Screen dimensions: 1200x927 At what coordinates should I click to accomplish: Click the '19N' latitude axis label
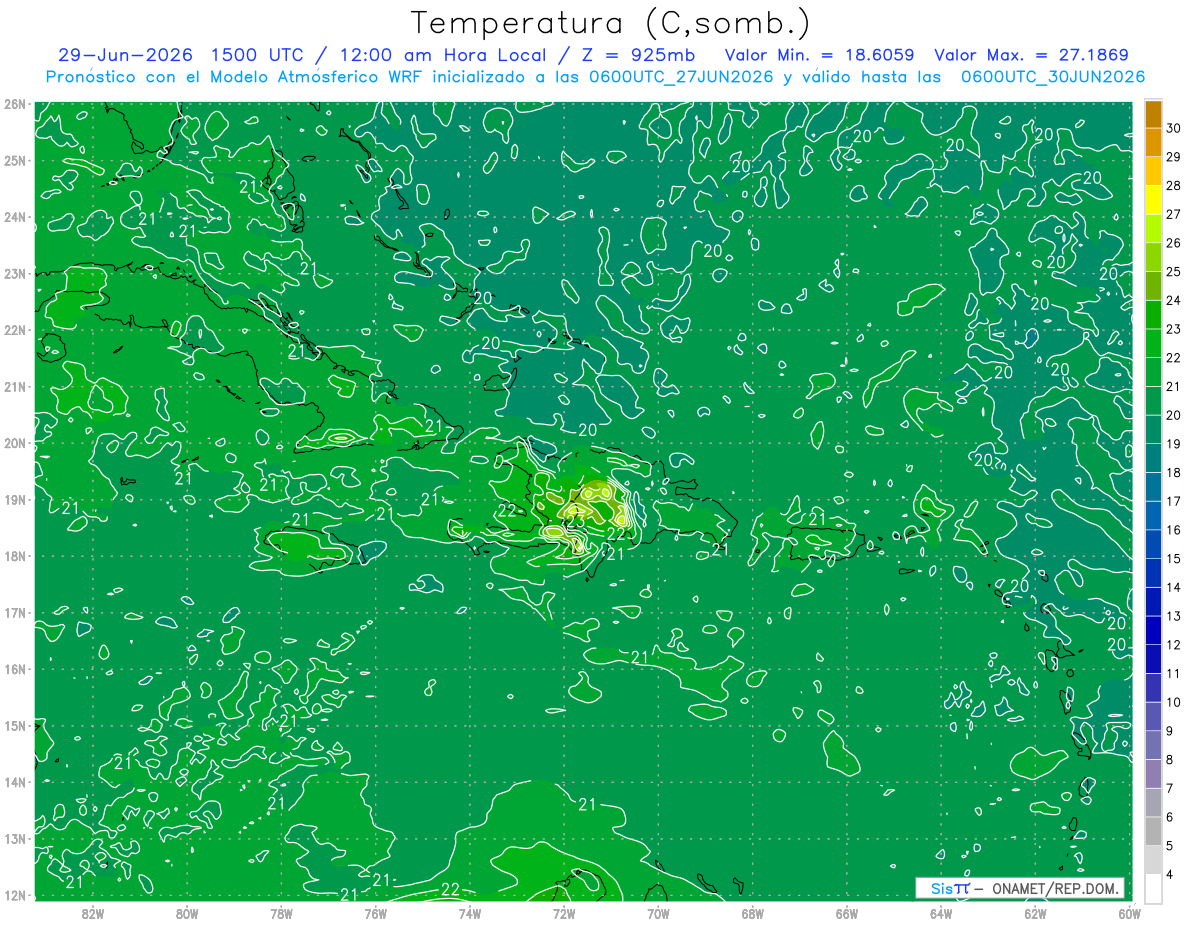coord(15,499)
